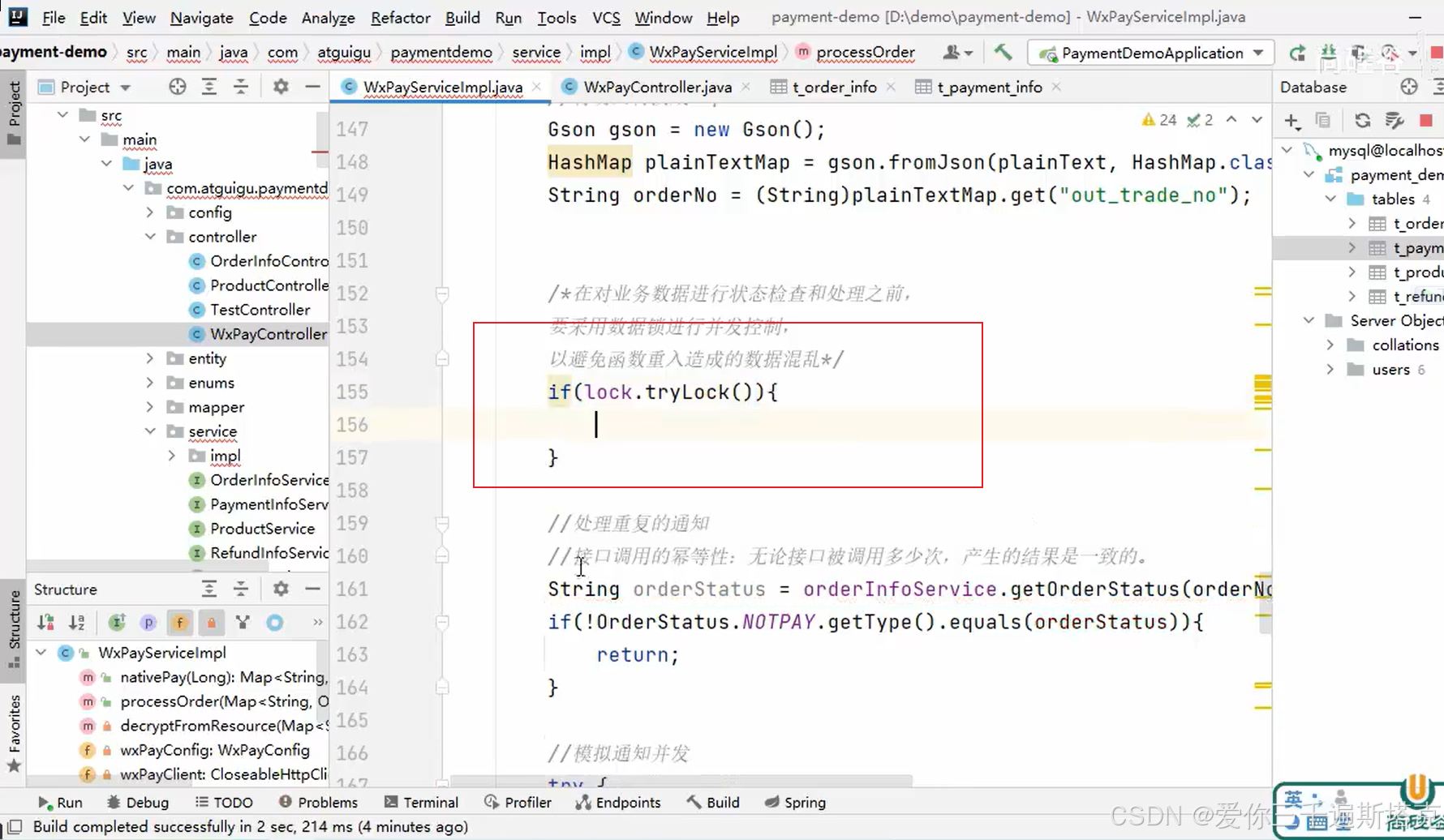
Task: Click the user account icon in toolbar
Action: tap(957, 53)
